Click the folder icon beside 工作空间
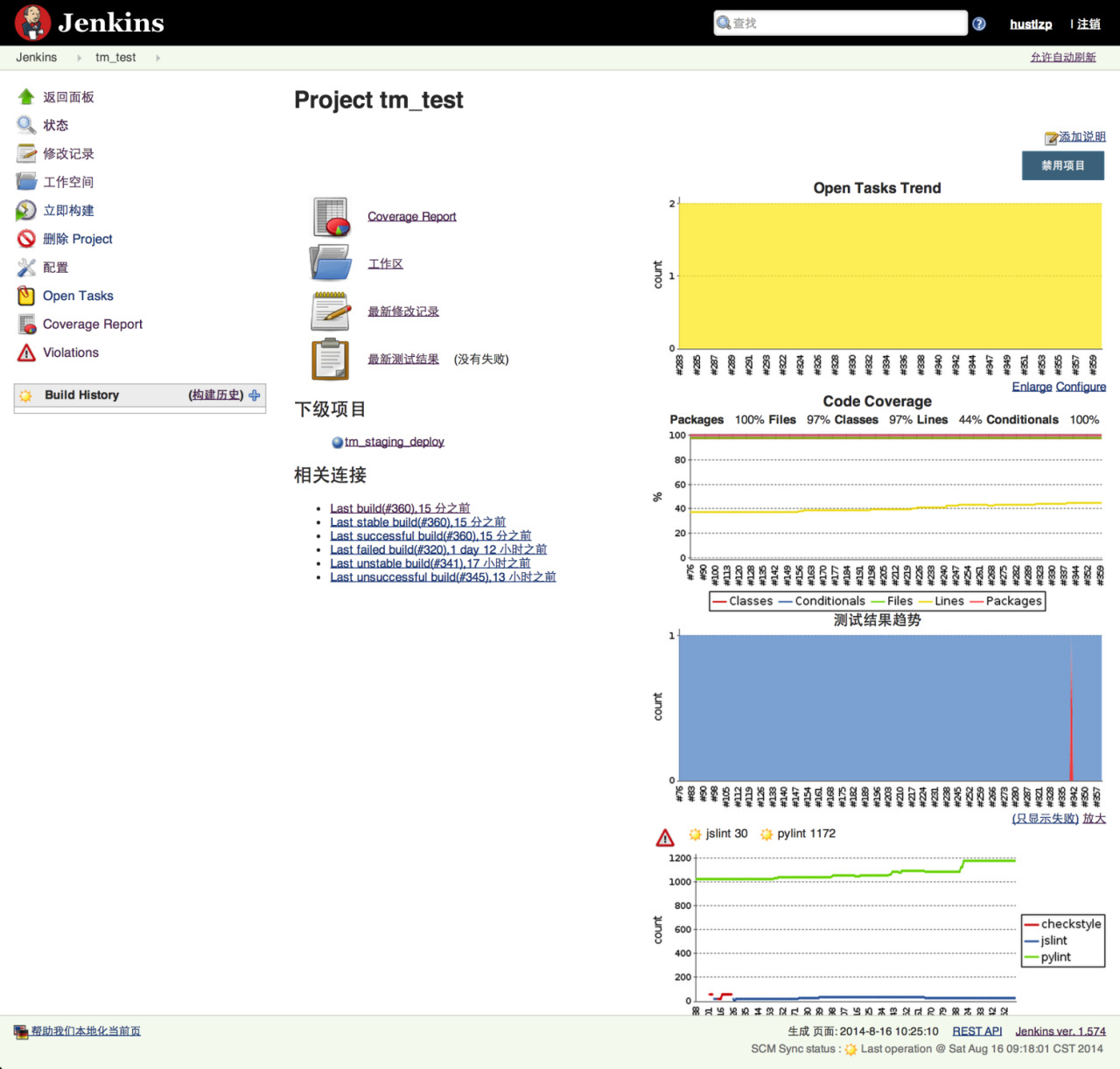 pos(26,182)
